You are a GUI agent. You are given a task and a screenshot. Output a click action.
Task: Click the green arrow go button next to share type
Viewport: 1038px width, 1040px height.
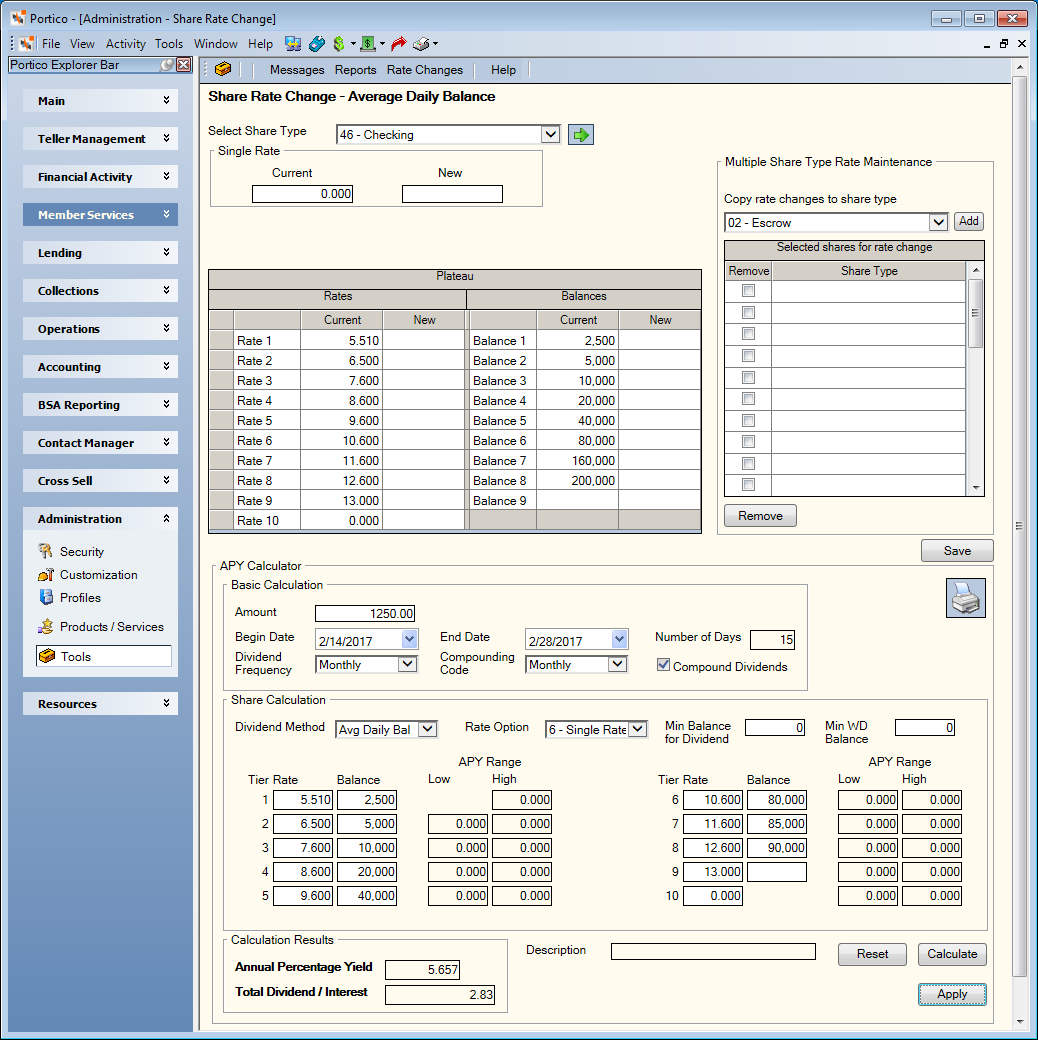[x=581, y=135]
